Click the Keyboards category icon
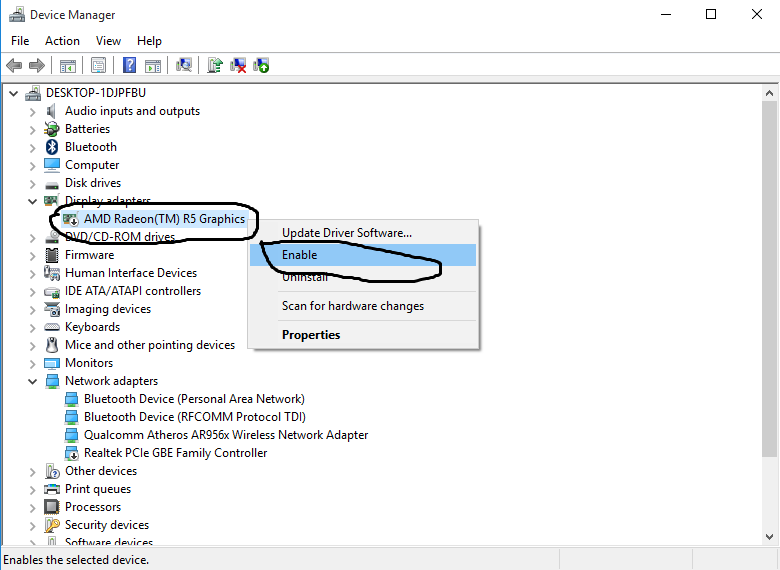780x570 pixels. [x=52, y=327]
